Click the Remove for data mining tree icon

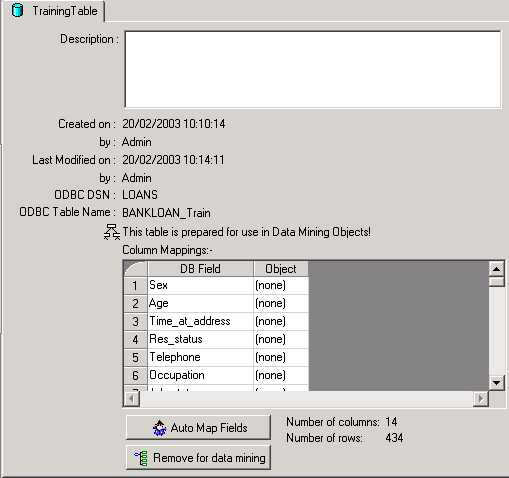pos(141,458)
